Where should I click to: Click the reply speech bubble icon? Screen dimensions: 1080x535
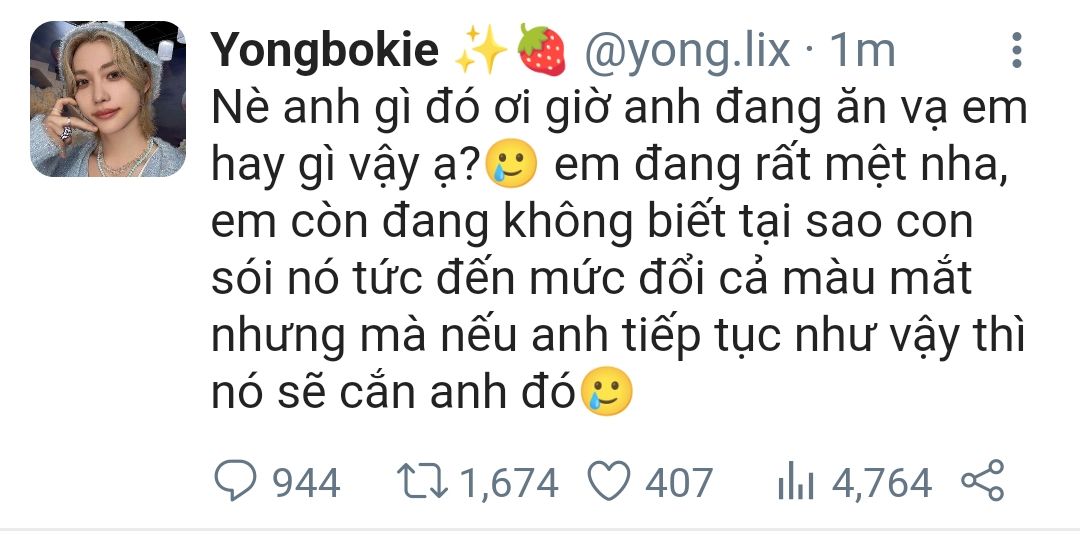click(235, 480)
